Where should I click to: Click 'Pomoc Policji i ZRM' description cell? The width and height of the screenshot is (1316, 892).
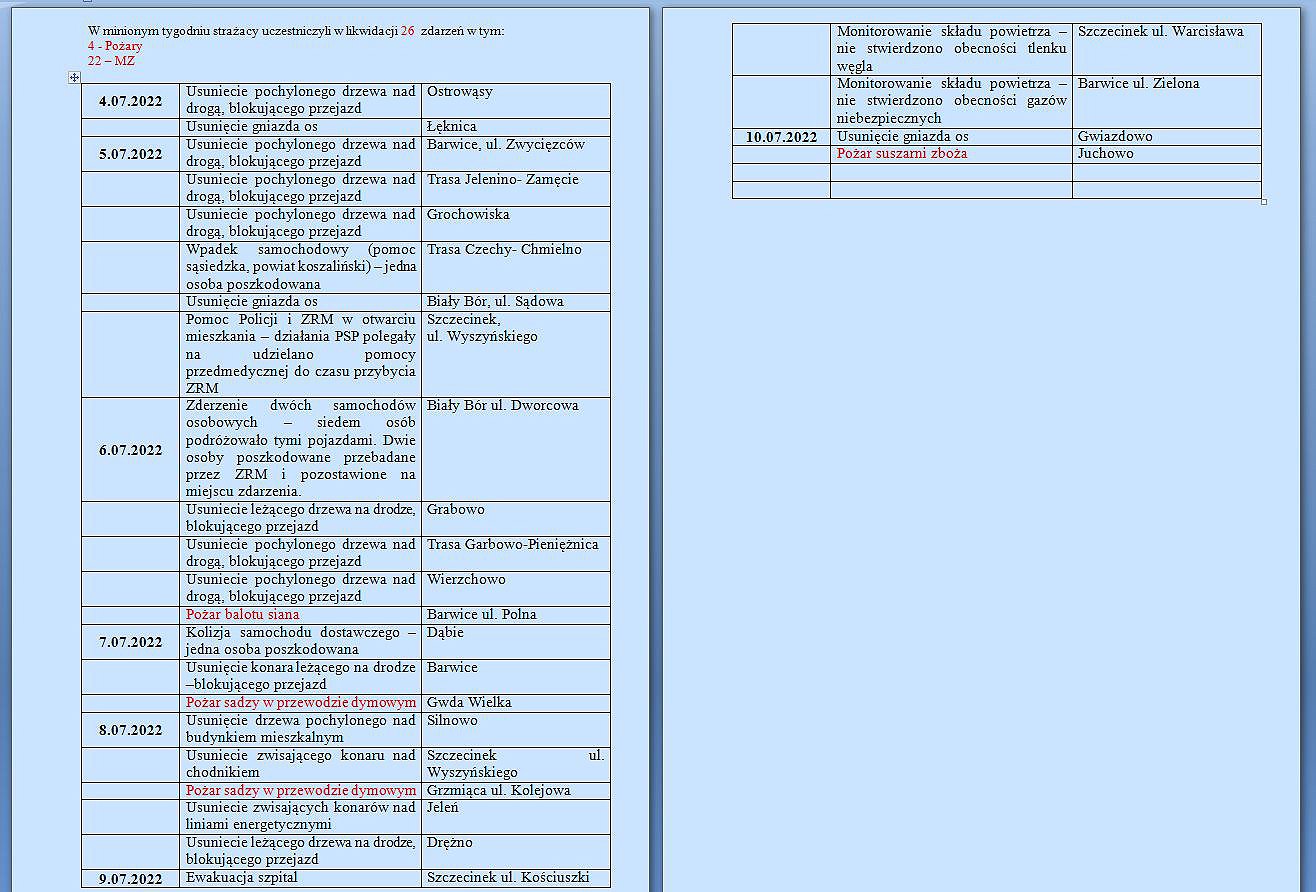(x=301, y=354)
